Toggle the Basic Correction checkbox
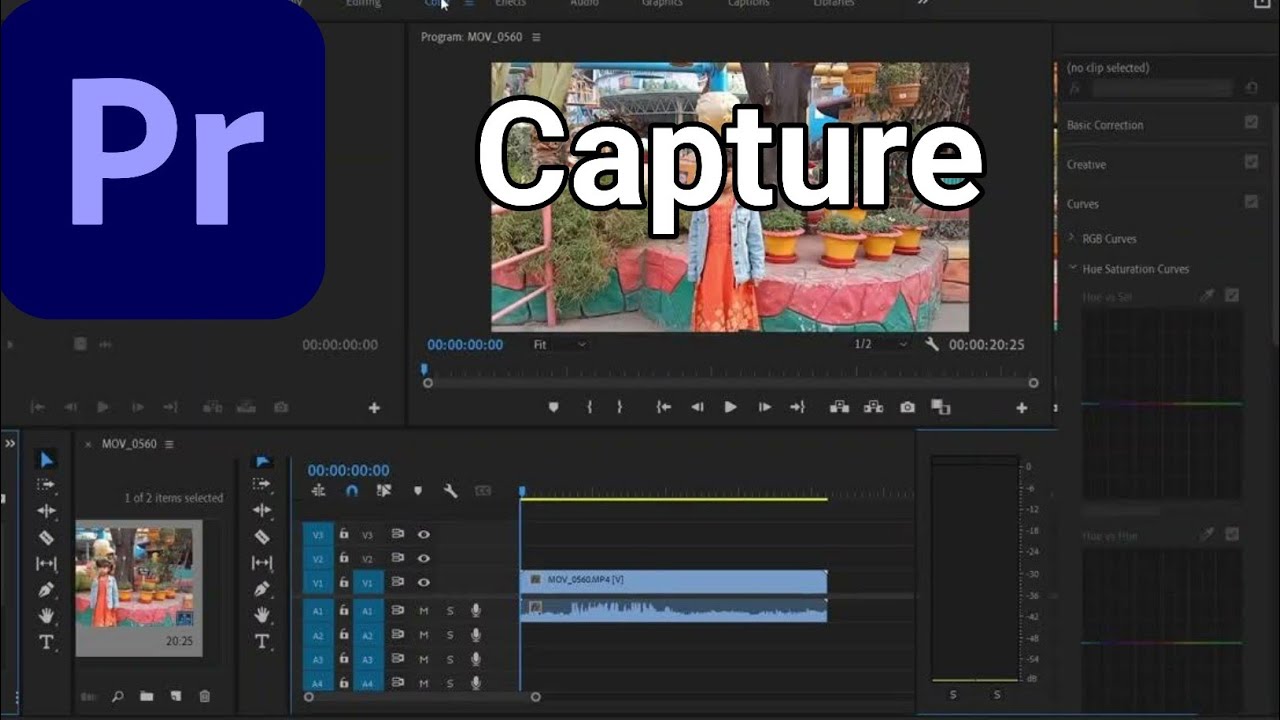The image size is (1280, 720). [1251, 123]
